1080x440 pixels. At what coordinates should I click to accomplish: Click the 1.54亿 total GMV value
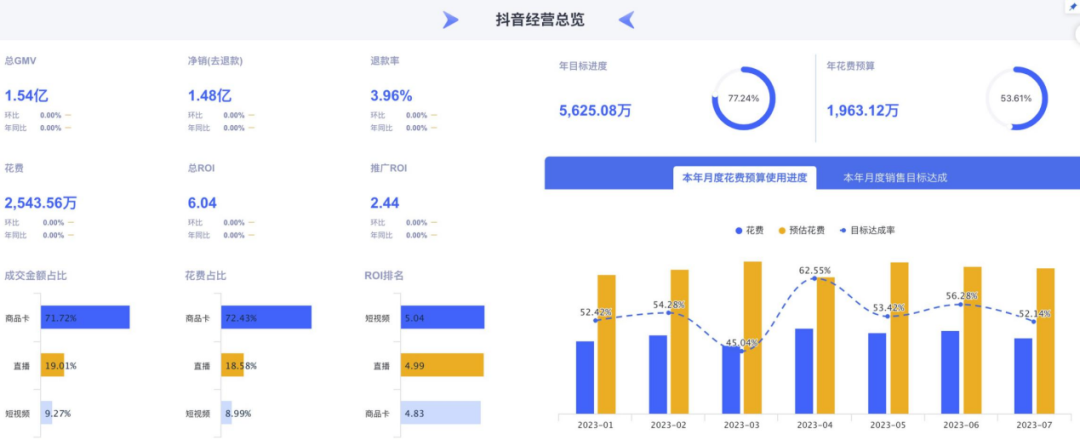pos(26,96)
